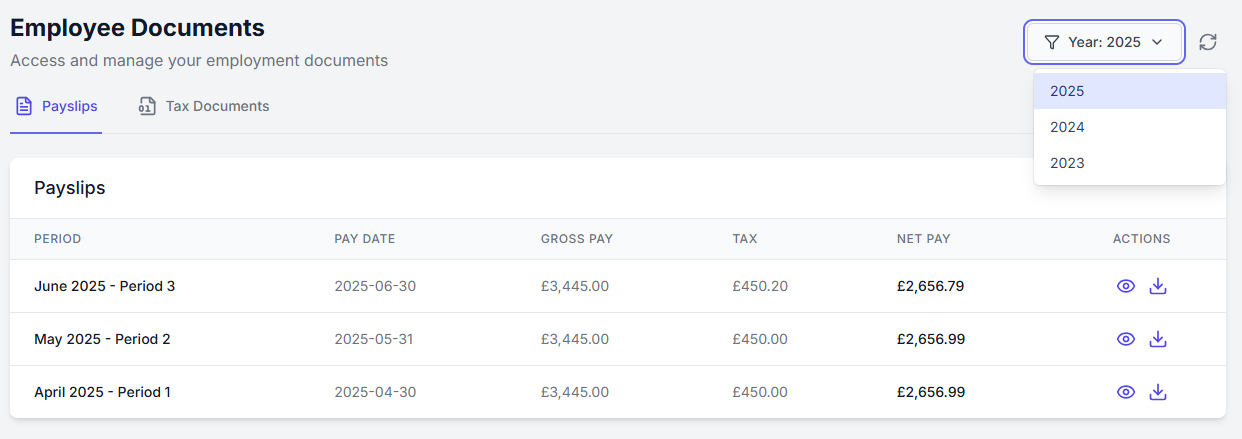Click the Net Pay column header
1242x439 pixels.
[923, 239]
